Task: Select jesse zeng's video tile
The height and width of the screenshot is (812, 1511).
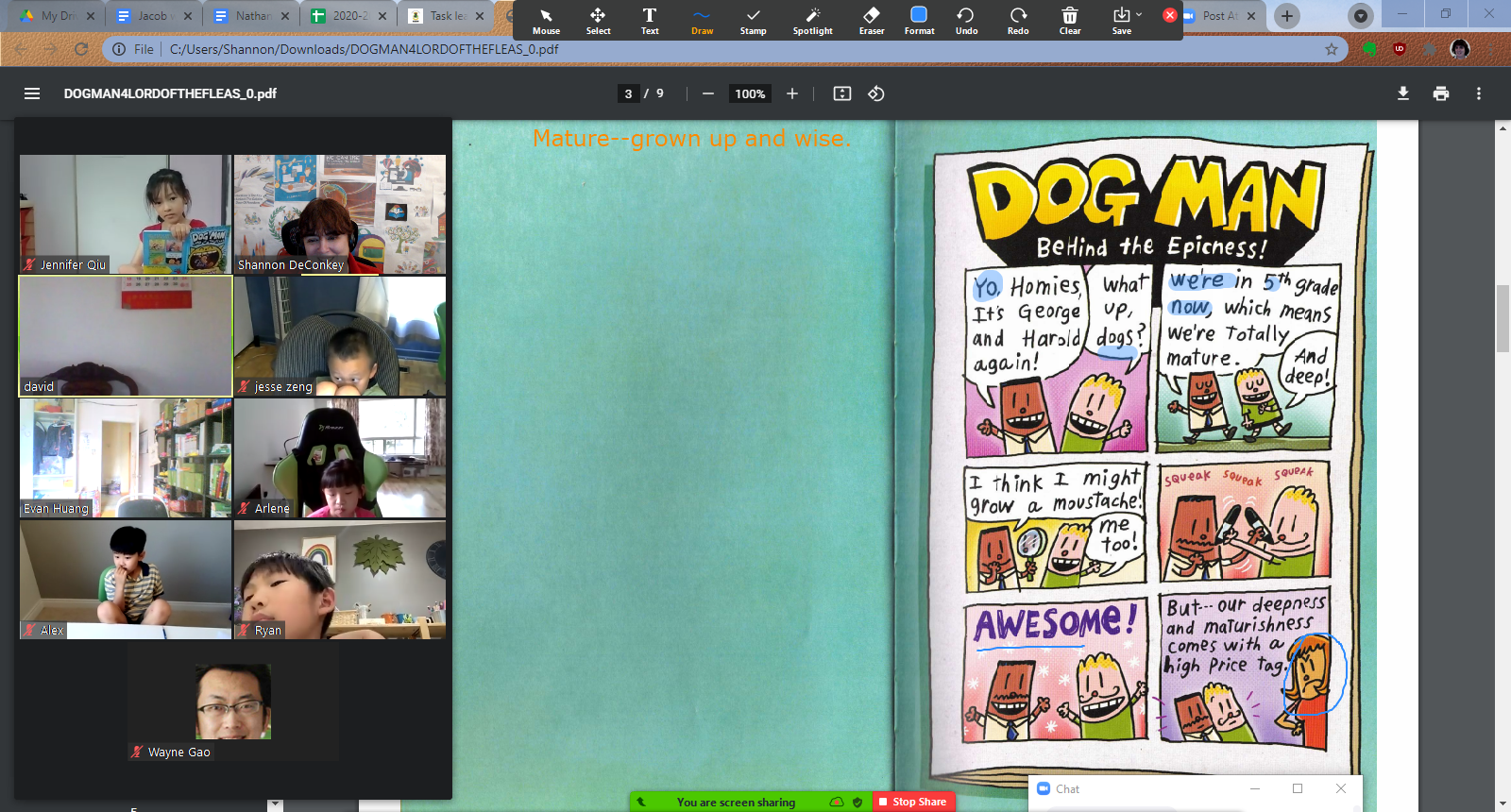Action: coord(340,336)
